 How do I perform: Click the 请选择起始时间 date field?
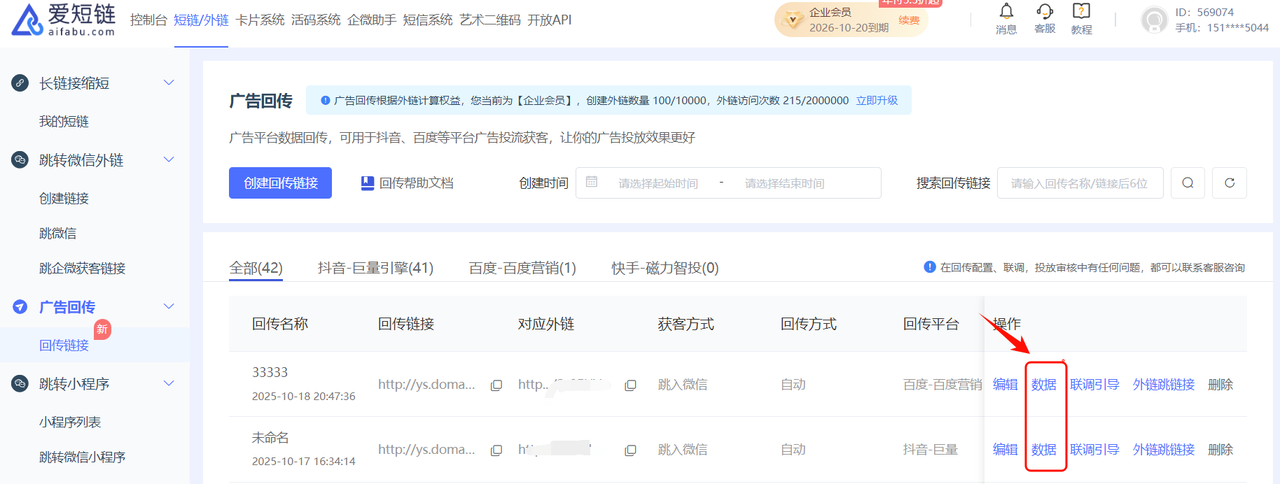tap(657, 184)
